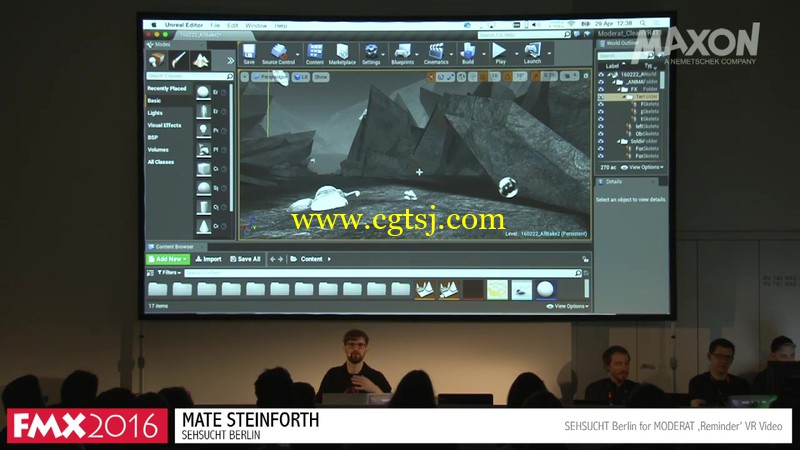This screenshot has width=800, height=450.
Task: Open the viewport options arrow dropdown
Action: pyautogui.click(x=245, y=77)
